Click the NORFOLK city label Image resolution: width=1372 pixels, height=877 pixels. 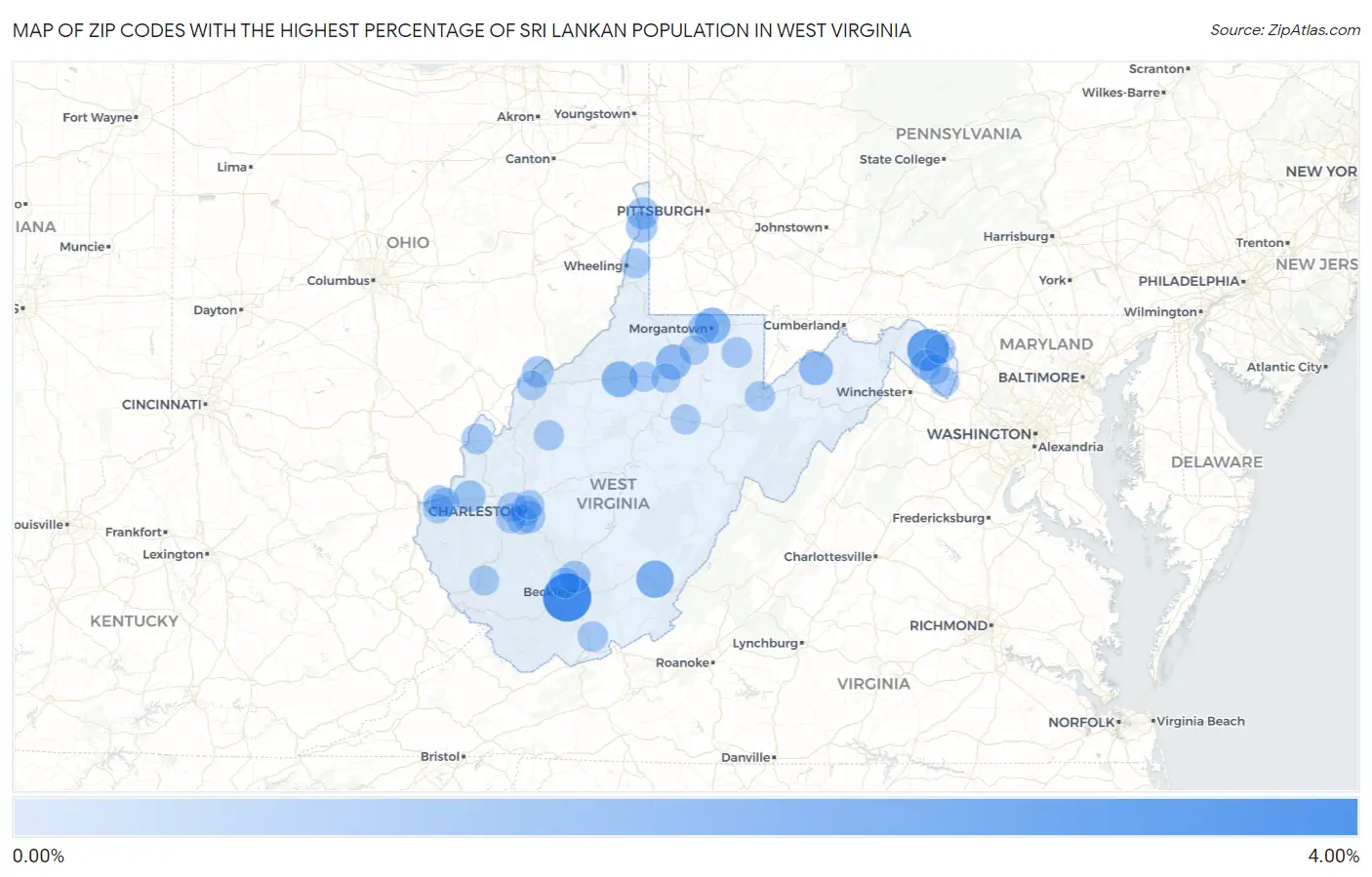tap(1081, 723)
